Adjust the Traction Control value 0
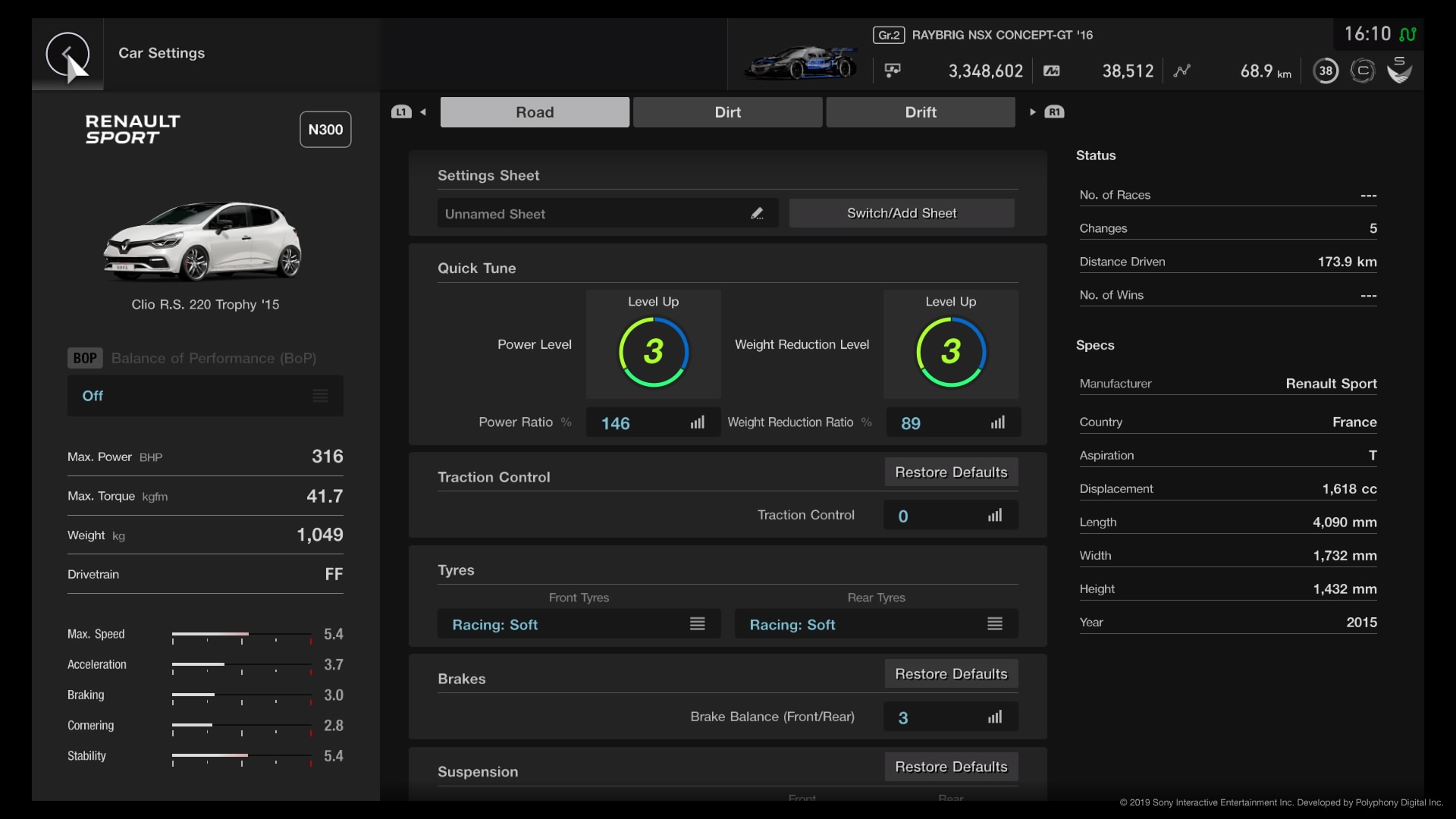The width and height of the screenshot is (1456, 819). point(951,516)
